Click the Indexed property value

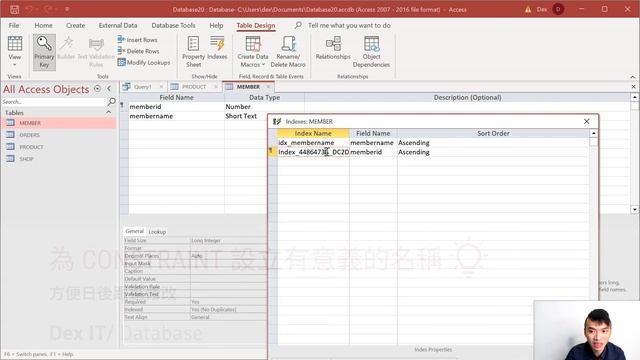click(229, 309)
